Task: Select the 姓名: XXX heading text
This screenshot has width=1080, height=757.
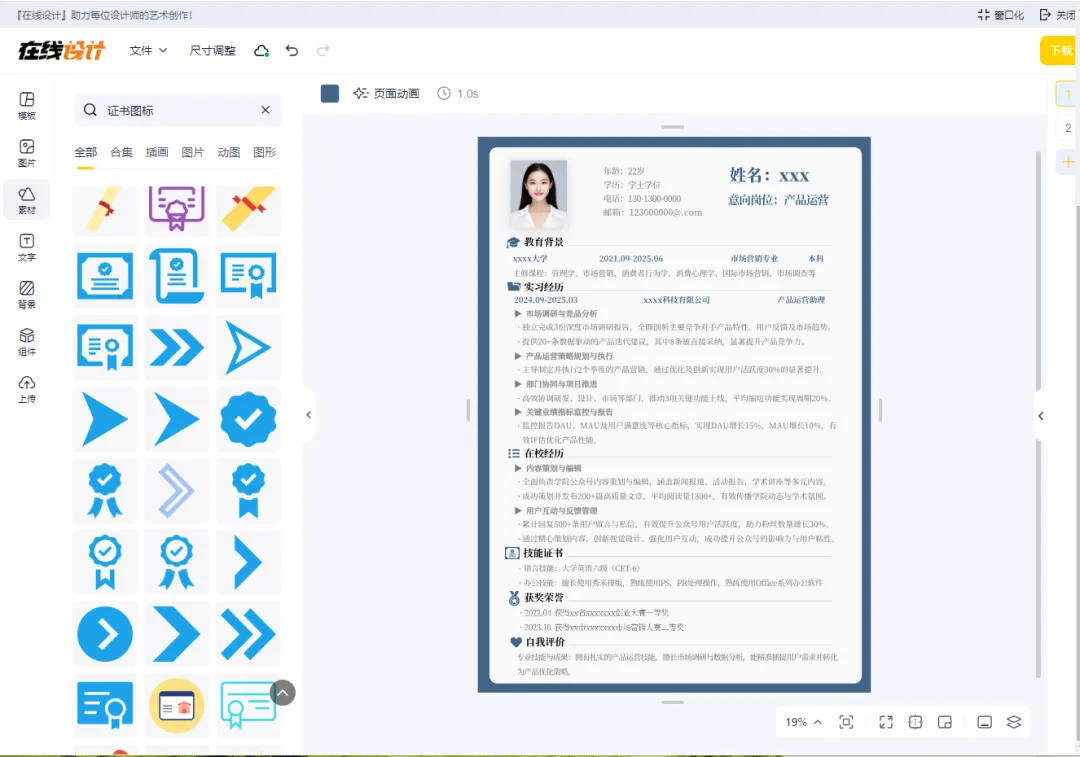Action: coord(769,176)
